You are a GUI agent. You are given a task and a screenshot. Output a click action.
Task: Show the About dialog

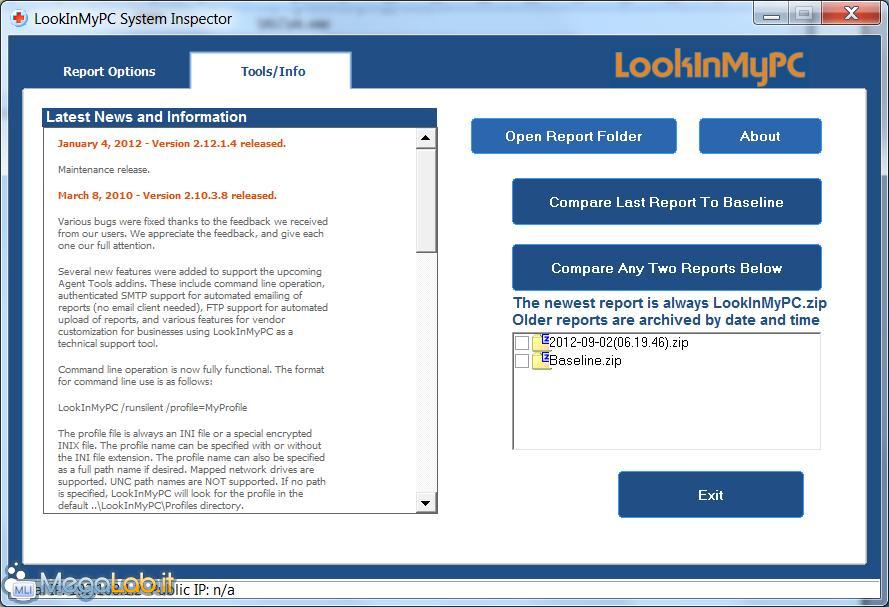pyautogui.click(x=759, y=137)
